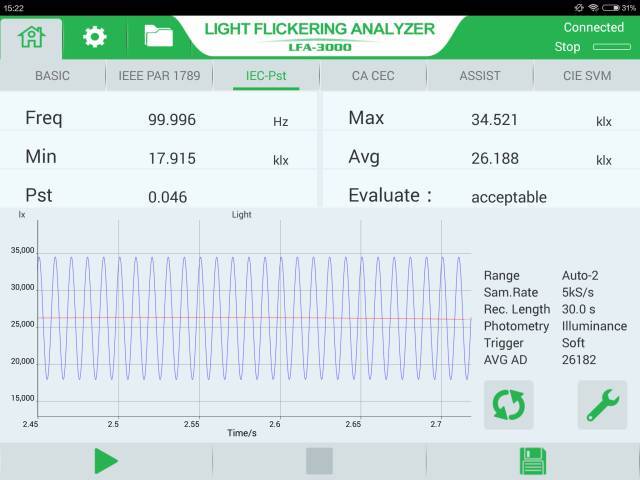640x480 pixels.
Task: Select the IEC-Pst tab
Action: click(266, 76)
